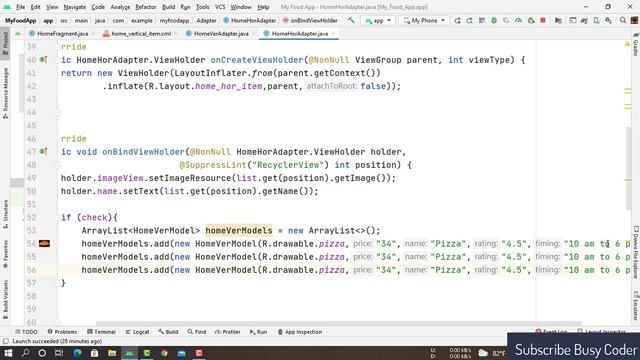Viewport: 640px width, 360px height.
Task: Open the Find tool window
Action: (x=197, y=332)
